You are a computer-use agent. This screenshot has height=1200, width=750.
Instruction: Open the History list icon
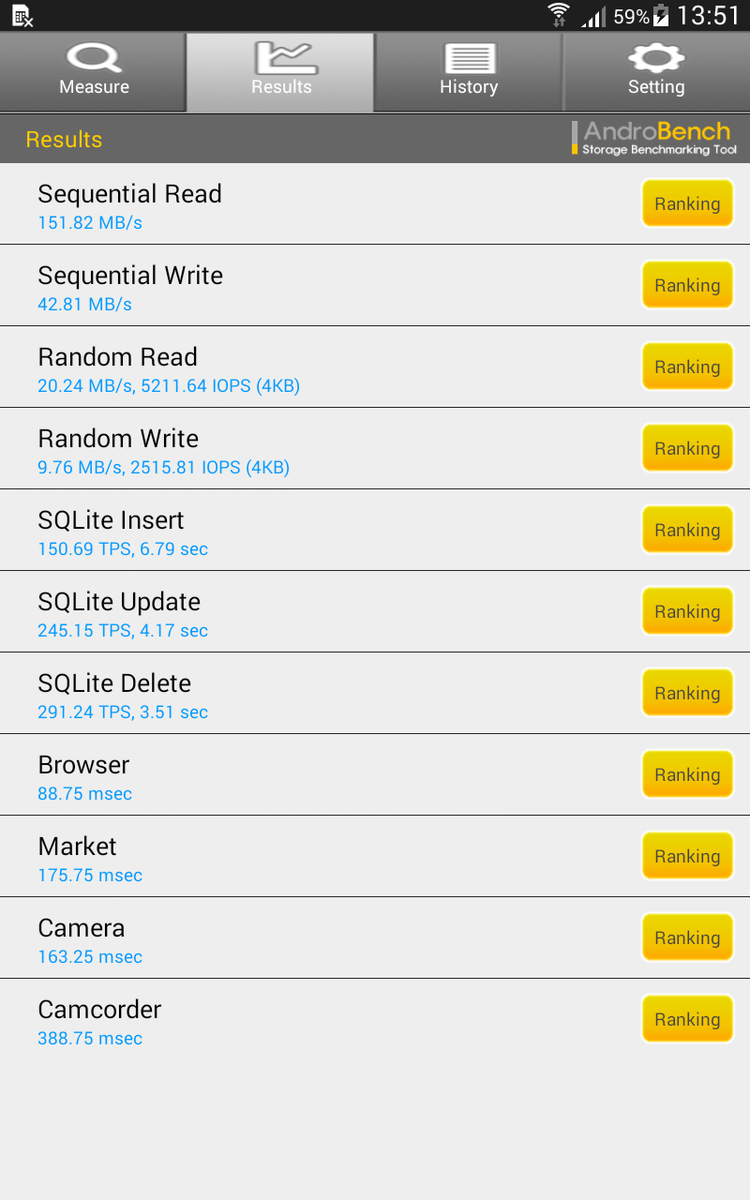click(468, 57)
